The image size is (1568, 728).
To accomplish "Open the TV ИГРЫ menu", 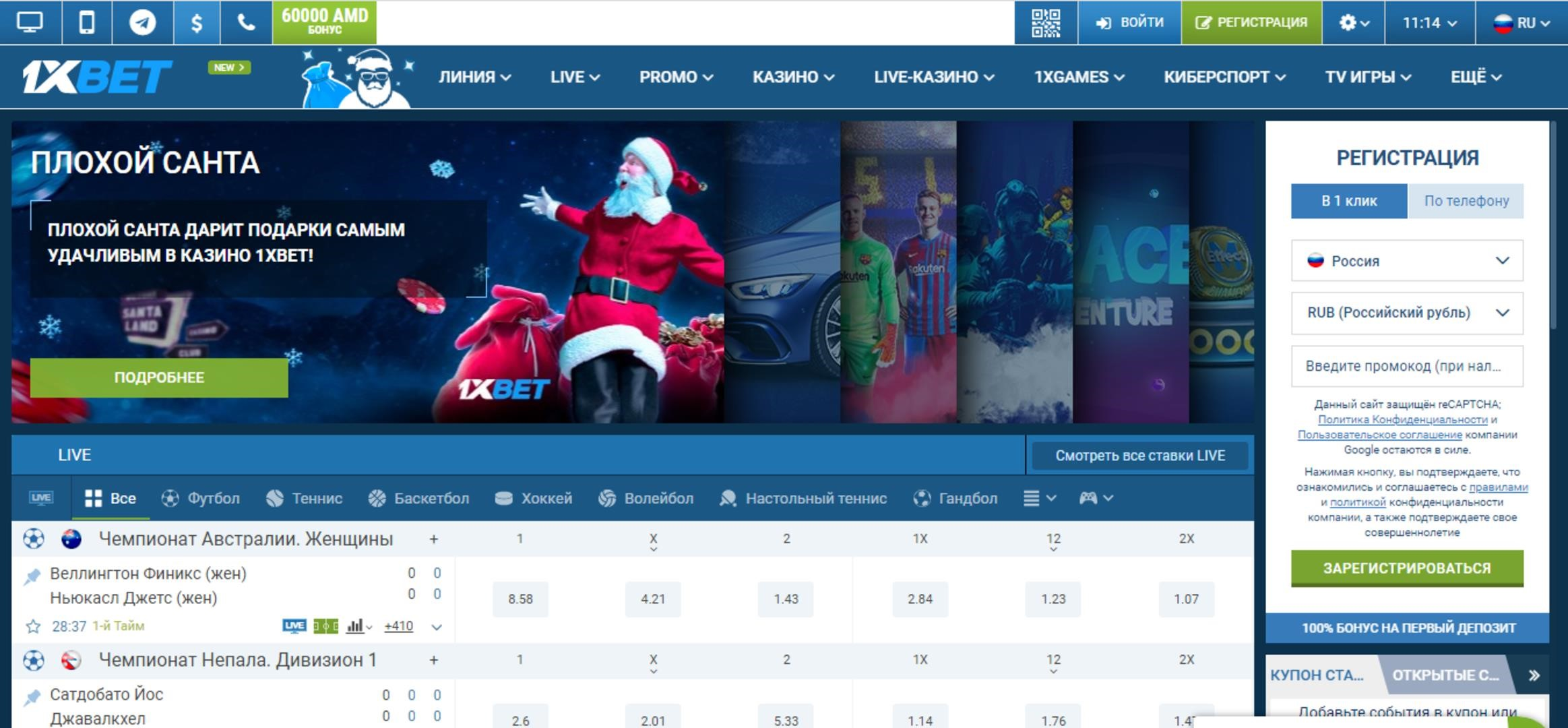I will pos(1368,77).
